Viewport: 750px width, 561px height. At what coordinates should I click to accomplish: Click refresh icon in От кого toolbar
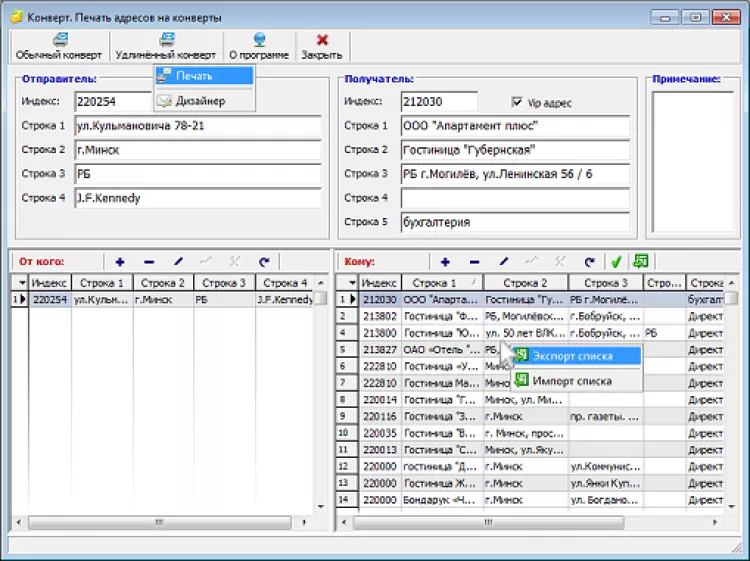pos(264,261)
